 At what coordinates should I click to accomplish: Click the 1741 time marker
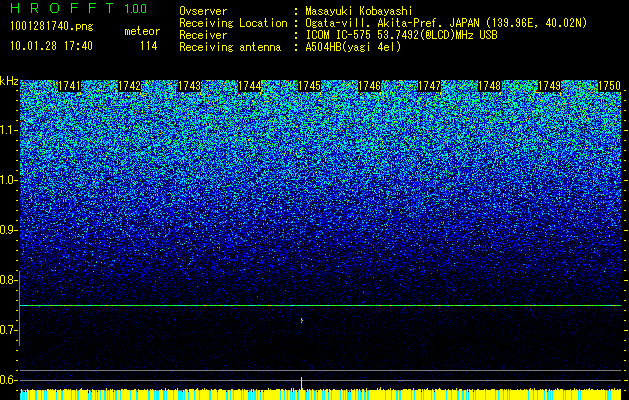point(69,86)
